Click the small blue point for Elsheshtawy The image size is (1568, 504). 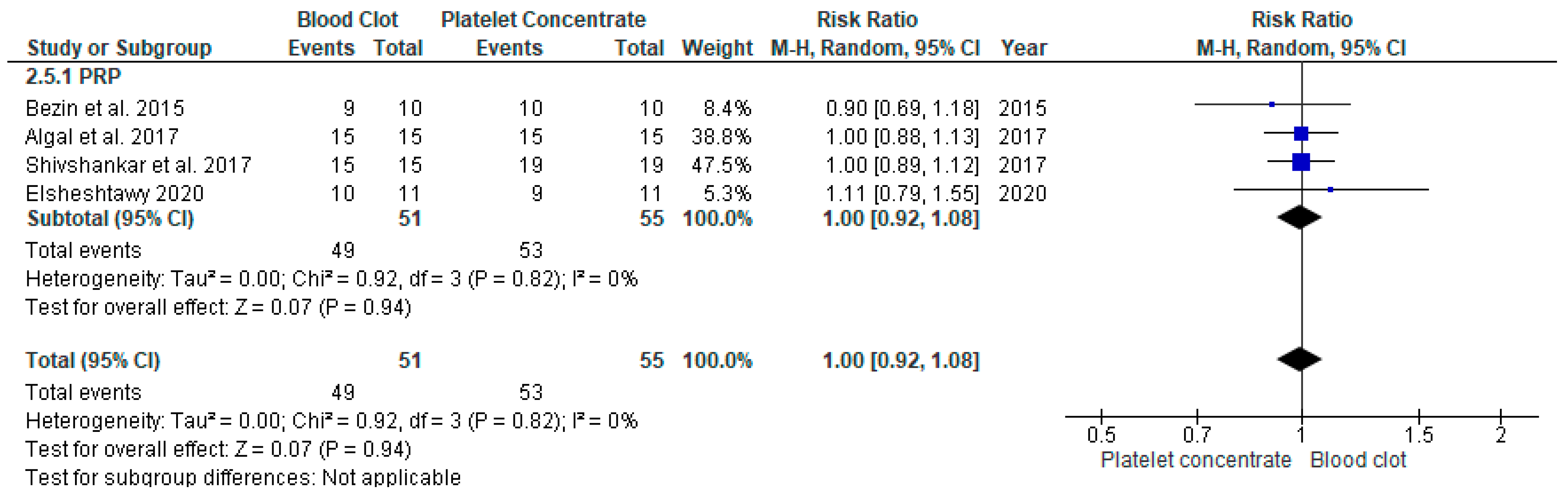click(1330, 190)
